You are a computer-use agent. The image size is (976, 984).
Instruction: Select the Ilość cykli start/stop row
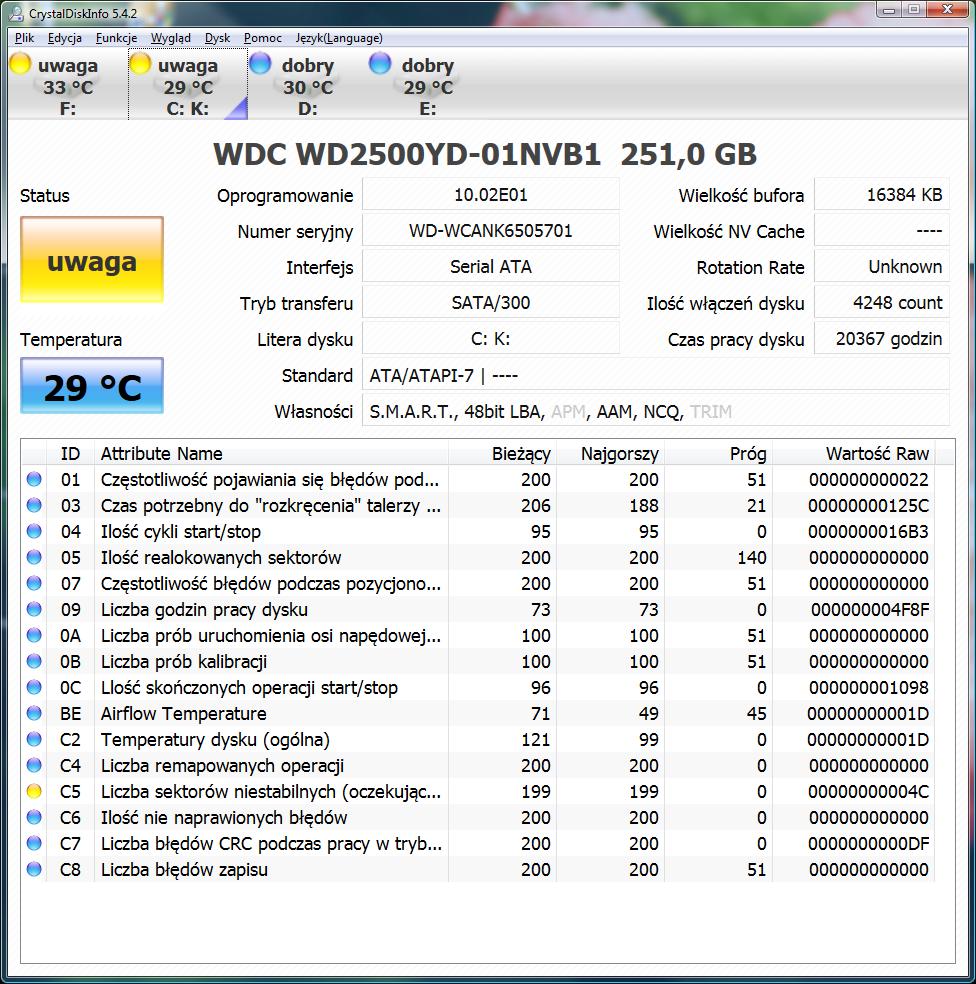pyautogui.click(x=478, y=532)
